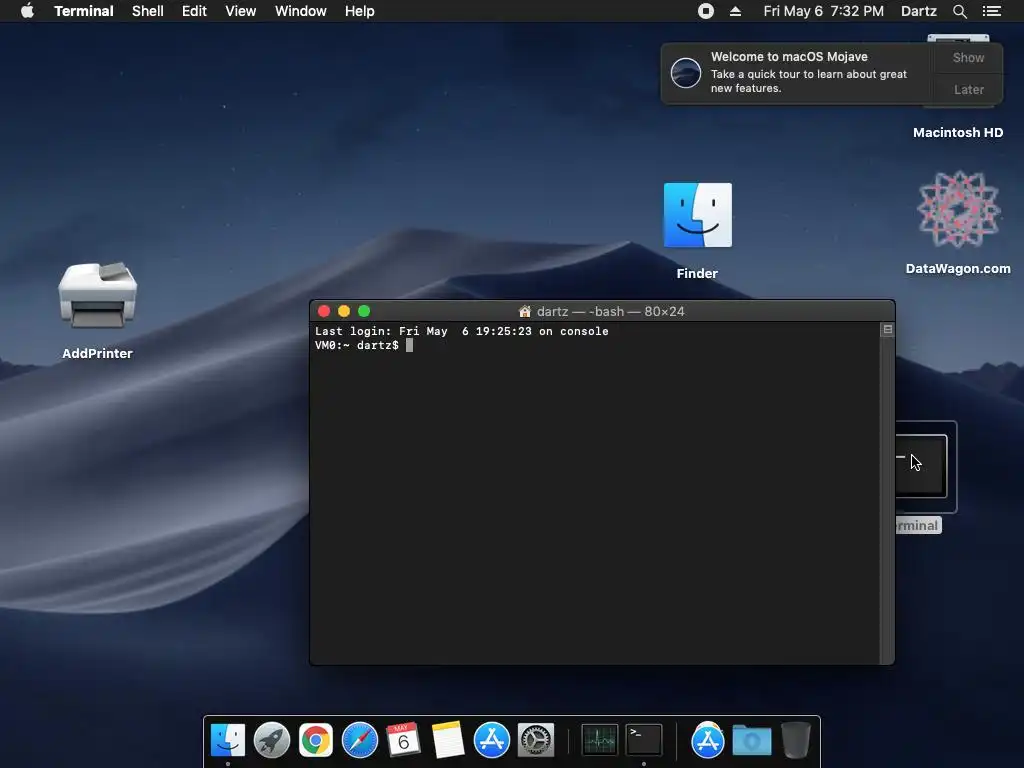
Task: Open the Notification Center list icon
Action: 991,11
